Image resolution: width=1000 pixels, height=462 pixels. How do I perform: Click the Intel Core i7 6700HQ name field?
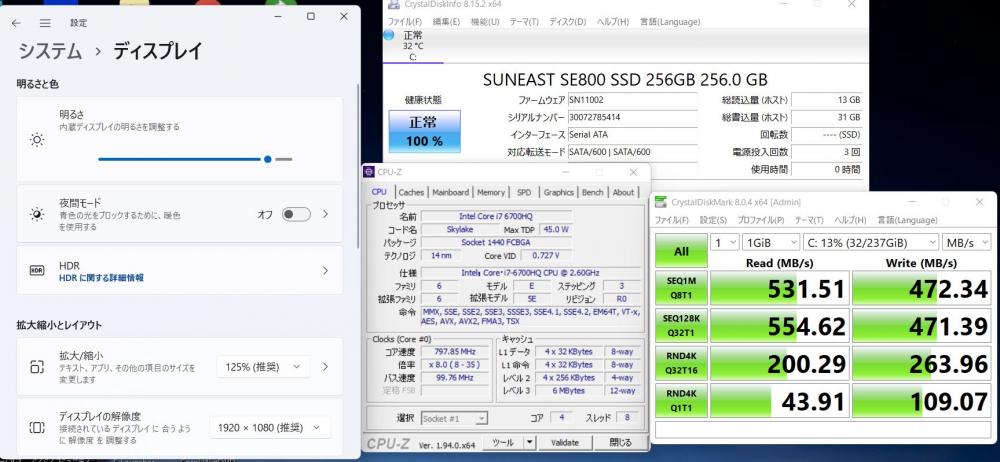[x=496, y=216]
